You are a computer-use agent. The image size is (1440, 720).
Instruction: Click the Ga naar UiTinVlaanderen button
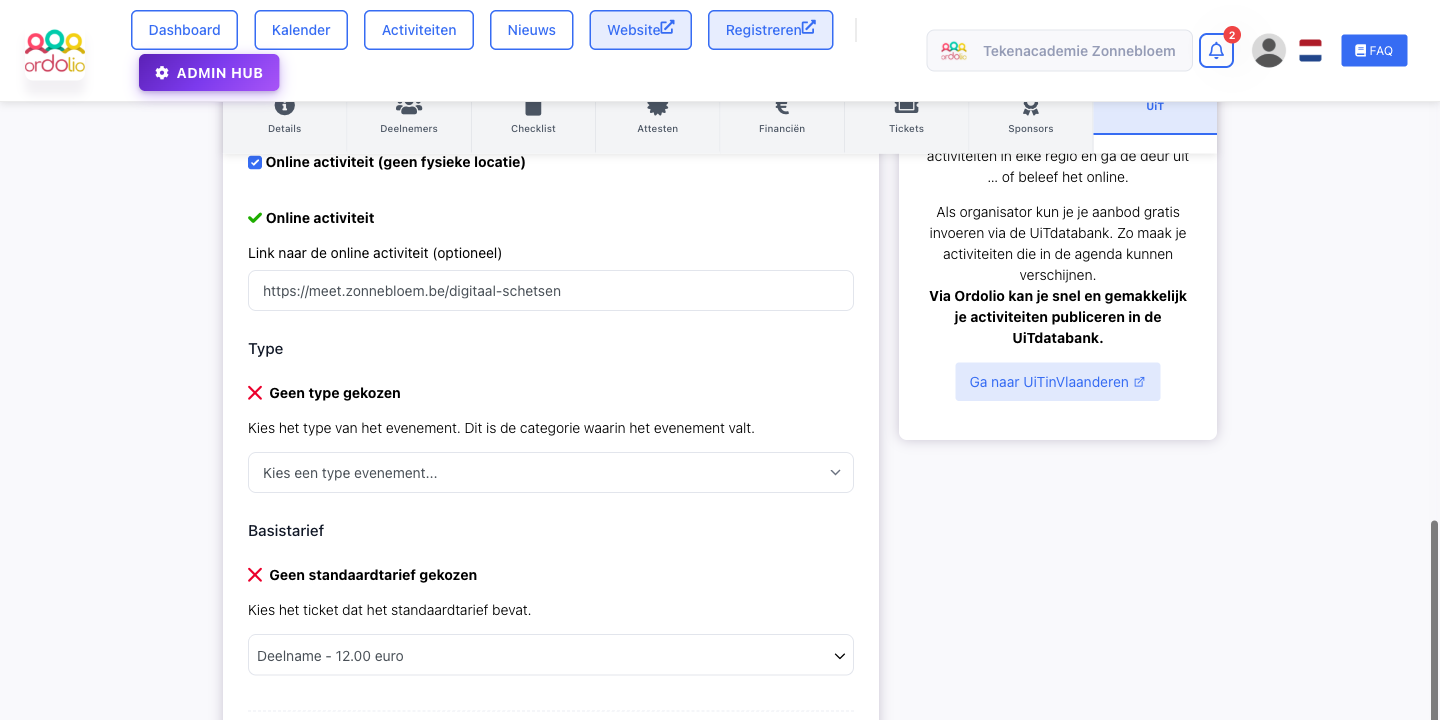pos(1058,382)
